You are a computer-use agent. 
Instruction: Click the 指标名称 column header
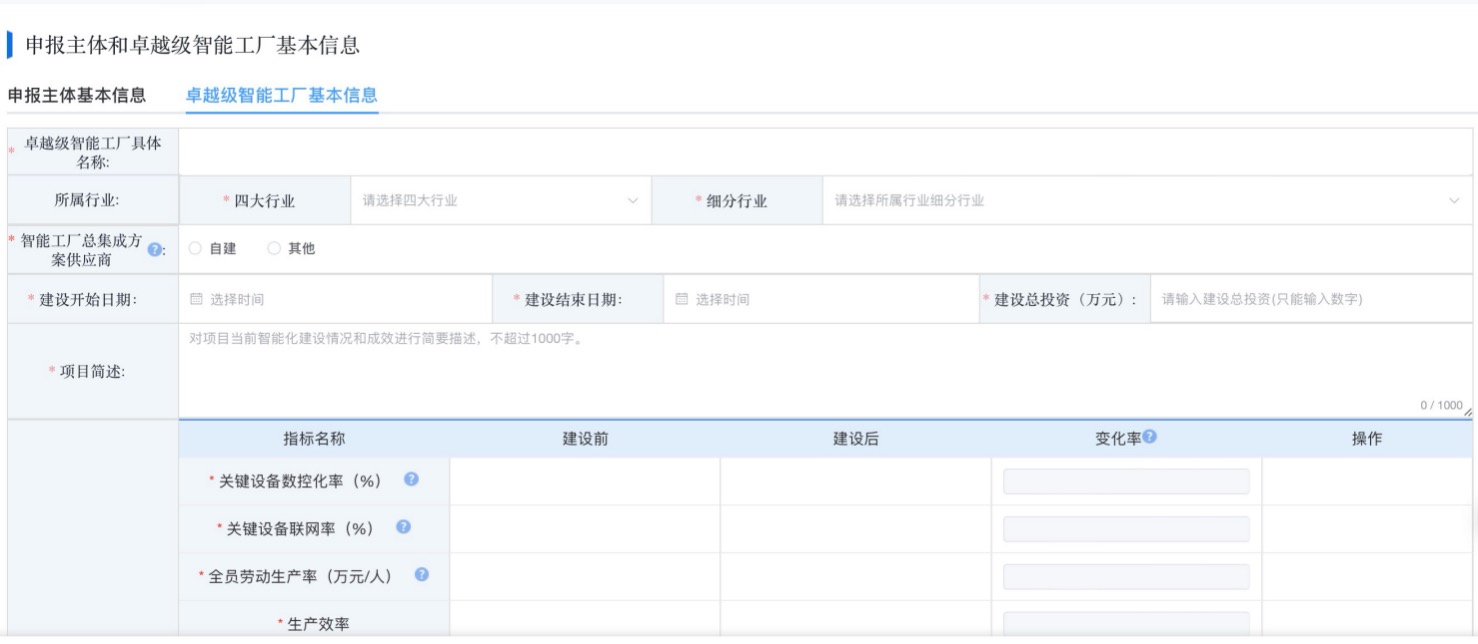pos(315,438)
